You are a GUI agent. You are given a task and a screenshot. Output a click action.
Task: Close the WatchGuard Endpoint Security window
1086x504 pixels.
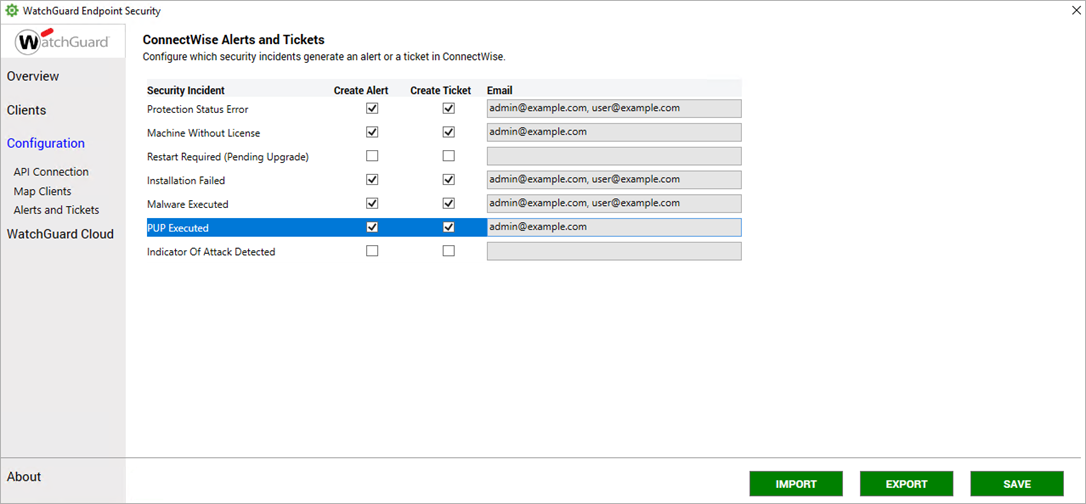[x=1076, y=10]
